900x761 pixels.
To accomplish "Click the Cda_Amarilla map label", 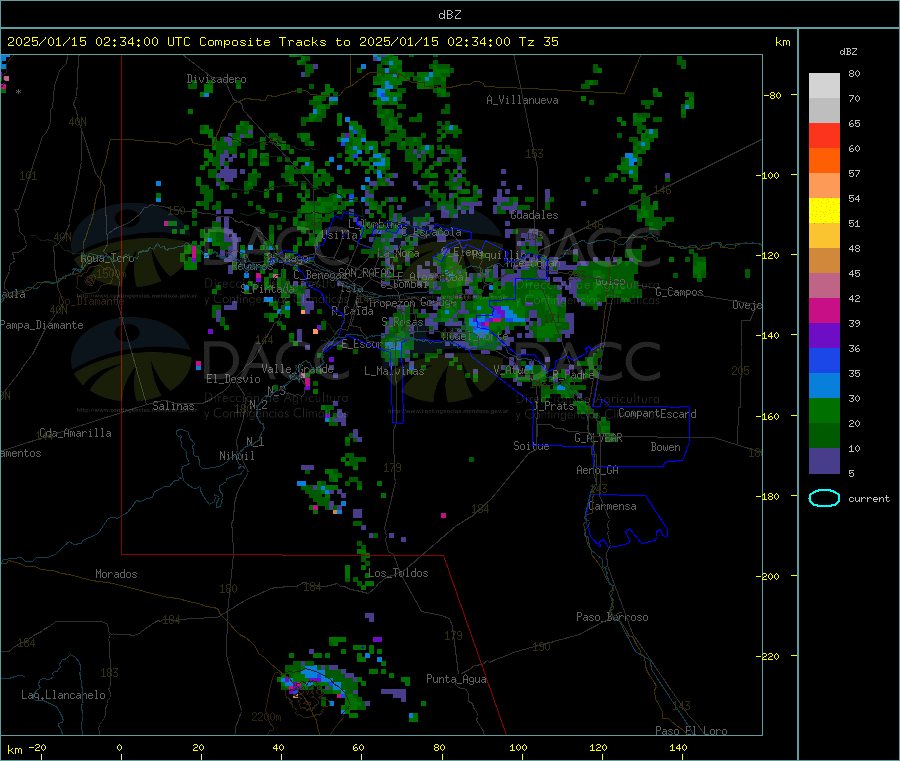I will click(x=75, y=433).
